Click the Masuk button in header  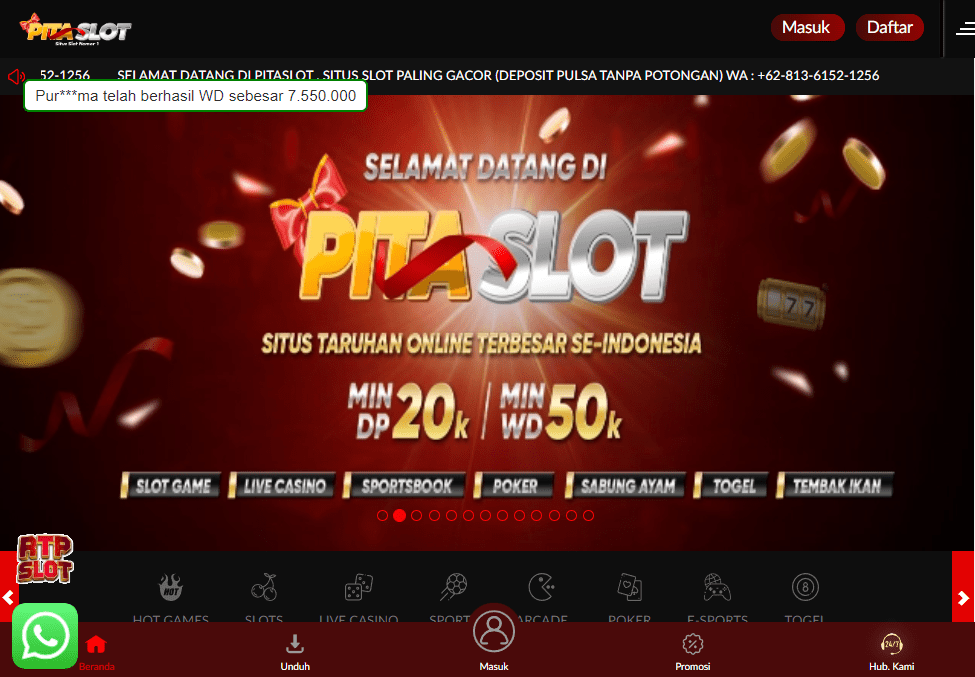coord(807,27)
